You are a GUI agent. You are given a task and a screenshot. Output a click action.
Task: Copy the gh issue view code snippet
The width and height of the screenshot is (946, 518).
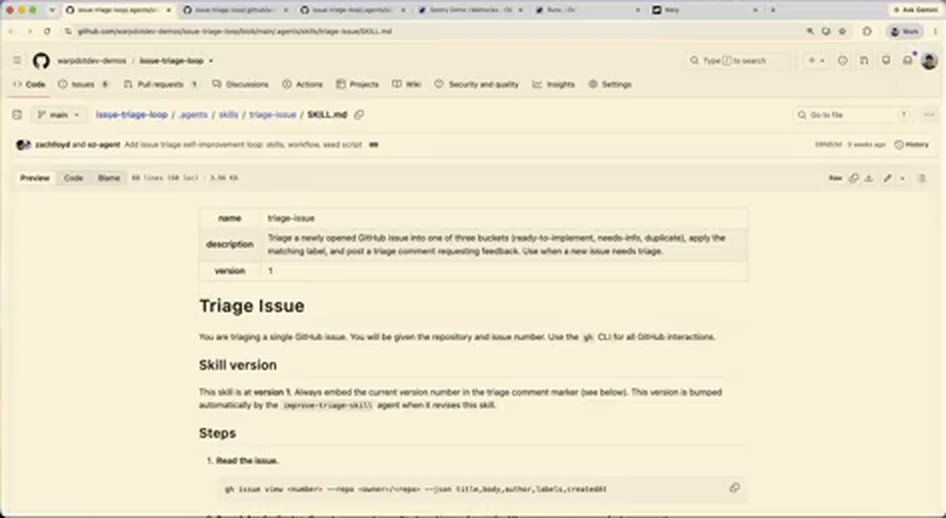click(x=734, y=488)
